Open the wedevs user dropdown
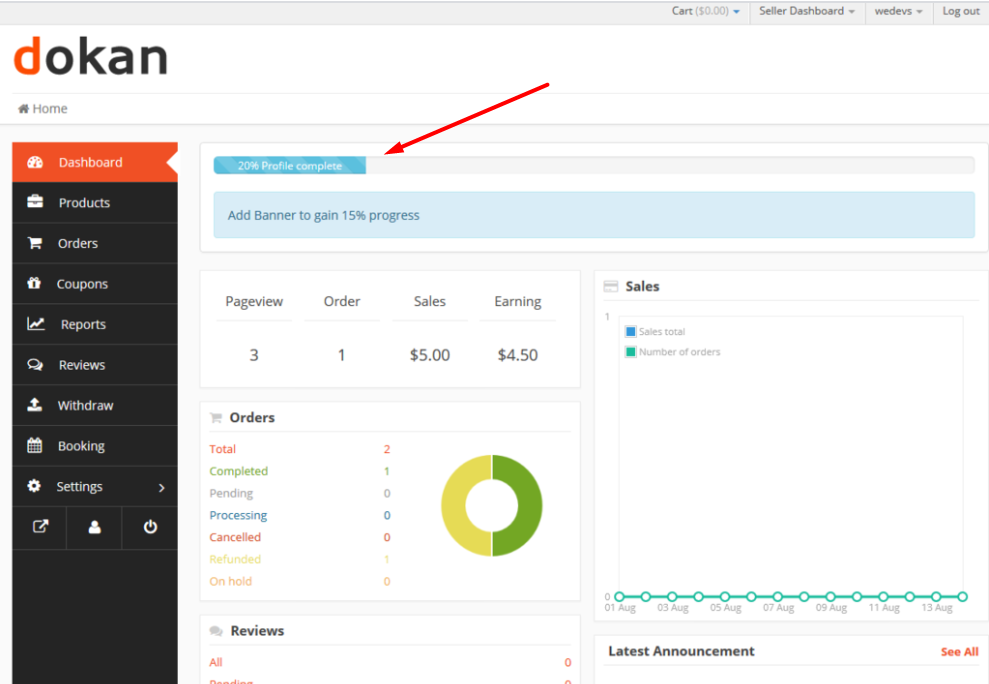 coord(898,11)
